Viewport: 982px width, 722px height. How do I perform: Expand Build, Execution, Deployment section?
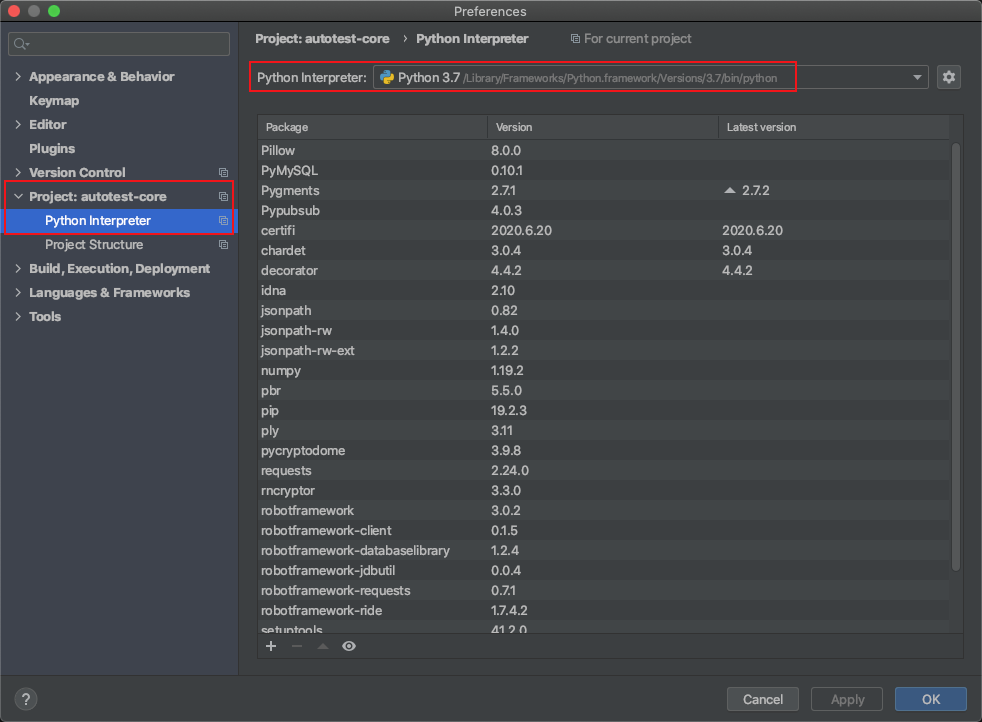coord(18,269)
